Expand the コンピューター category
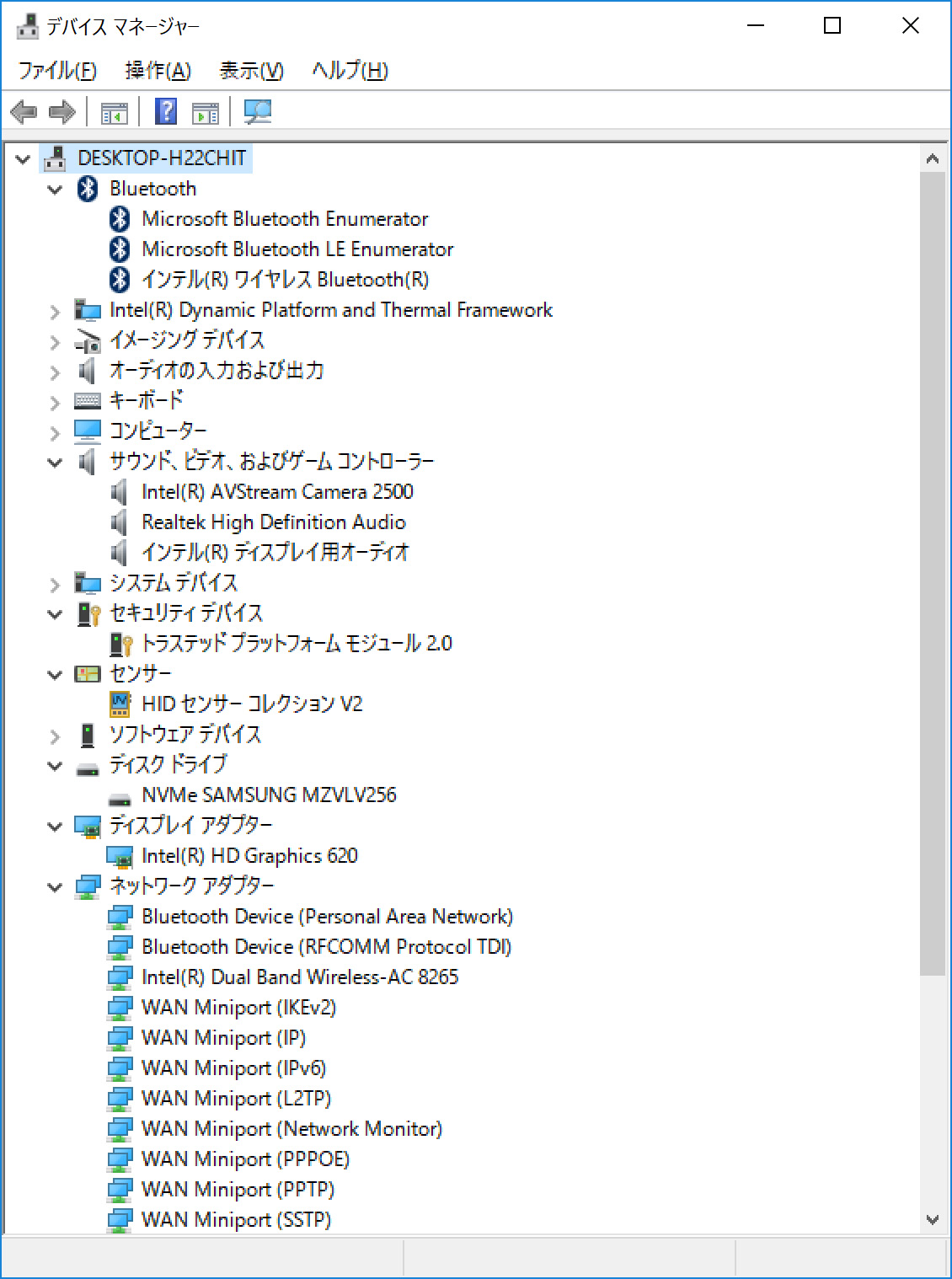 (55, 433)
